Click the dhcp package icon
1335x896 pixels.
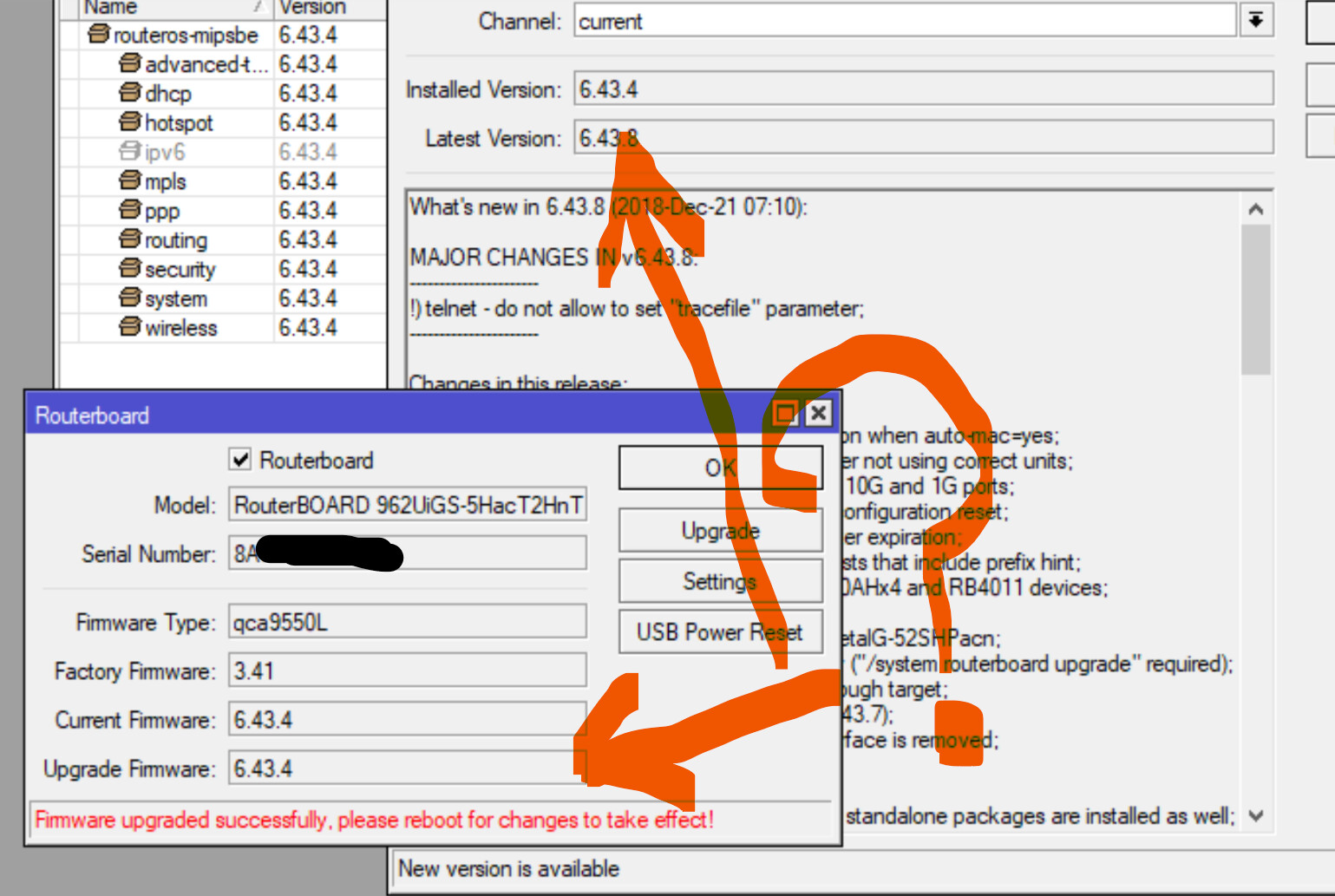coord(130,93)
